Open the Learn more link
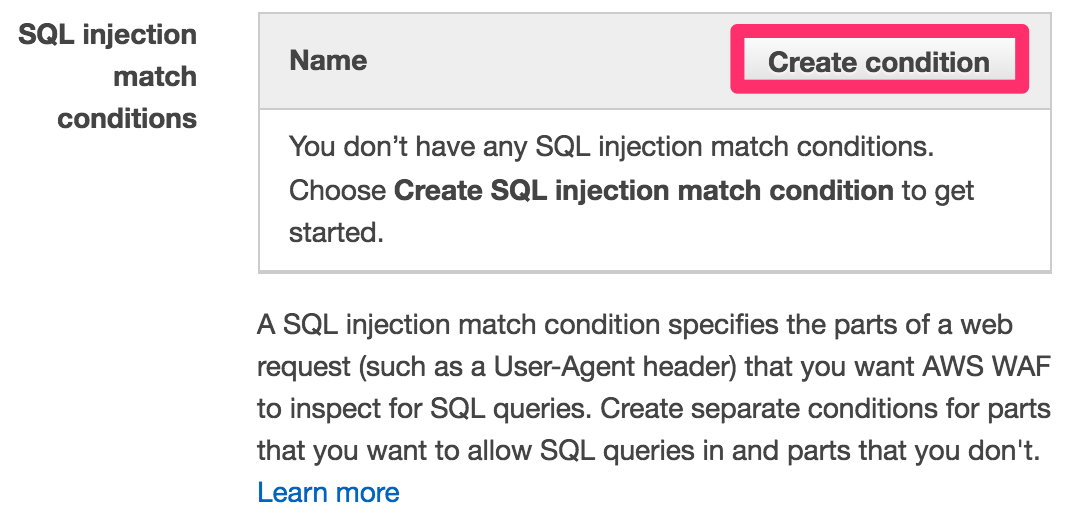This screenshot has width=1078, height=524. (328, 493)
